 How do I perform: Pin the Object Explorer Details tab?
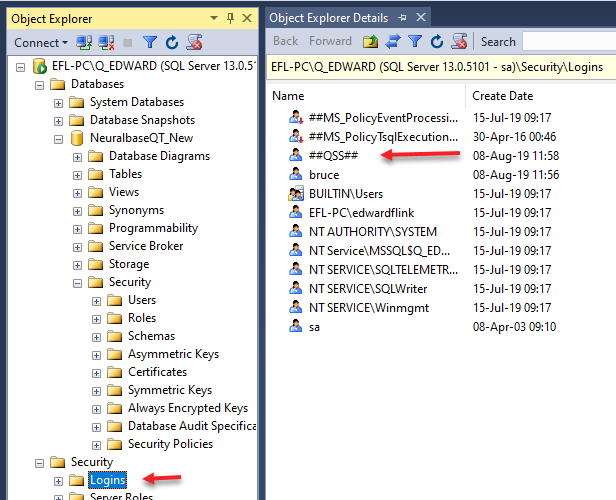(x=402, y=18)
